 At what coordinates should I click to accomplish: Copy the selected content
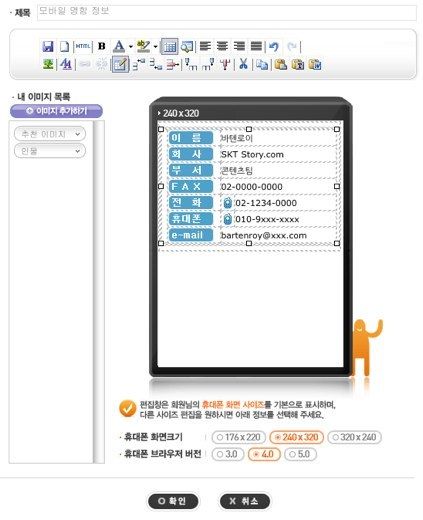(262, 64)
